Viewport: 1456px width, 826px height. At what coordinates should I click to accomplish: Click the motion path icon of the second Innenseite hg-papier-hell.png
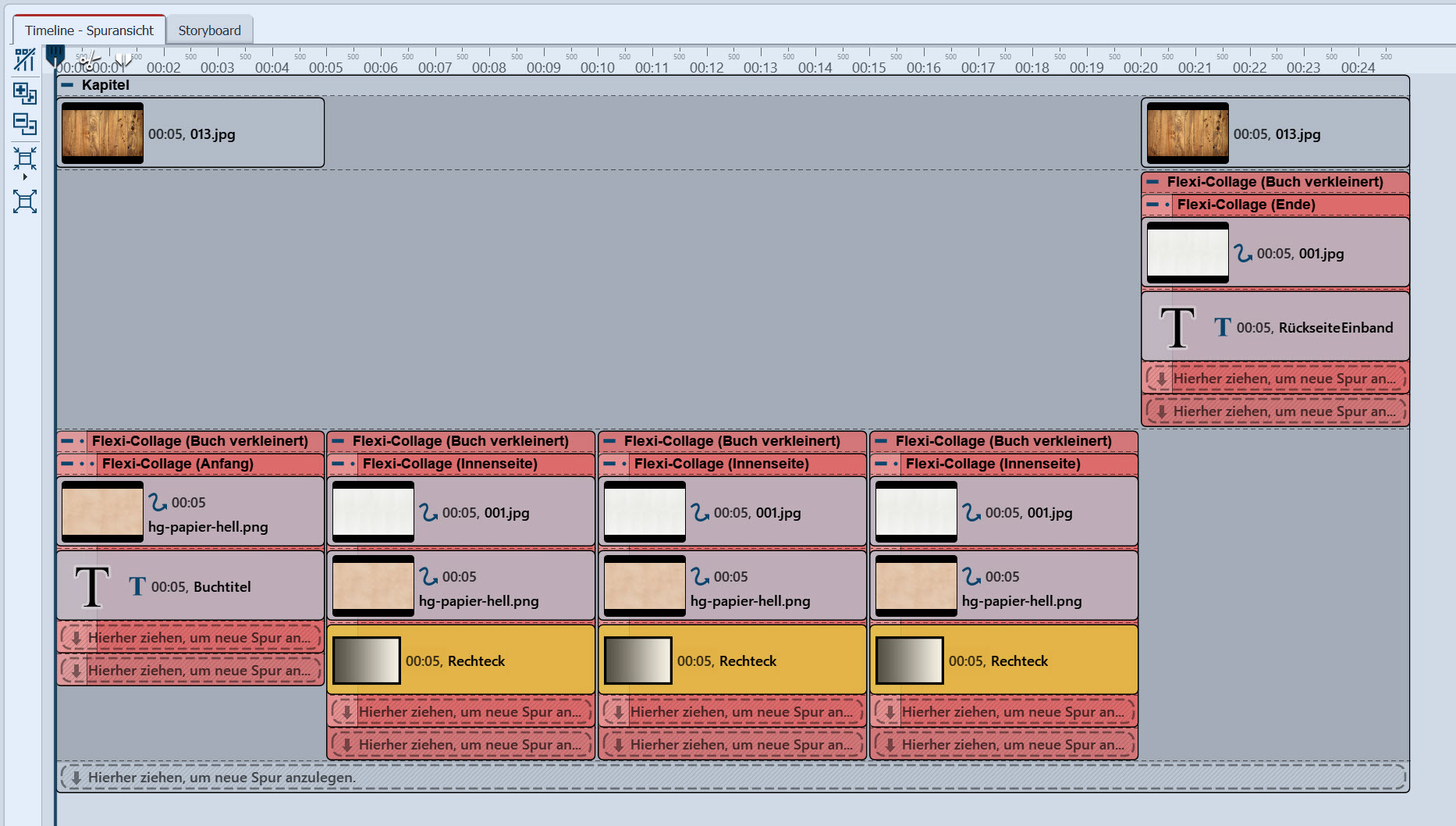click(700, 576)
